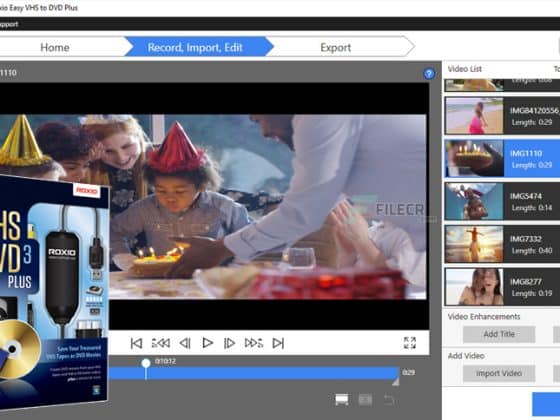Screen dimensions: 560x420
Task: Click the greyed second icon below timeline
Action: 365,400
